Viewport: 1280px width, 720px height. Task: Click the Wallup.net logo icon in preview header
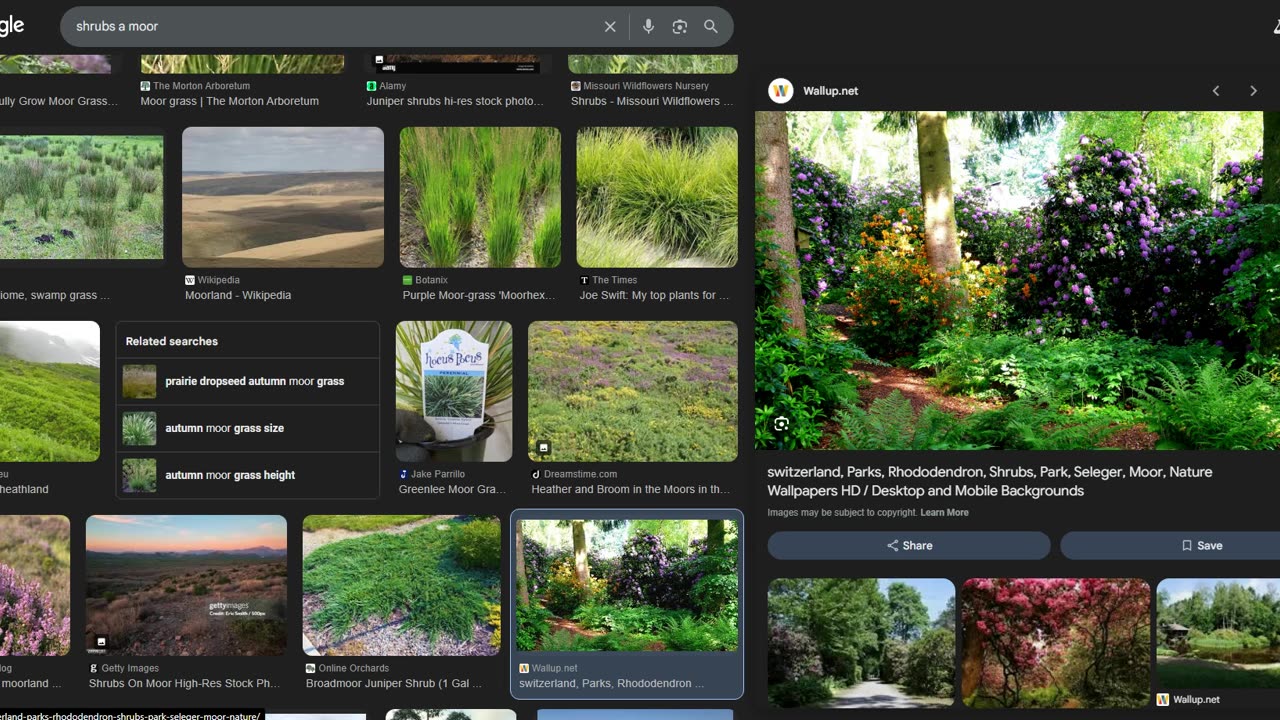tap(781, 91)
